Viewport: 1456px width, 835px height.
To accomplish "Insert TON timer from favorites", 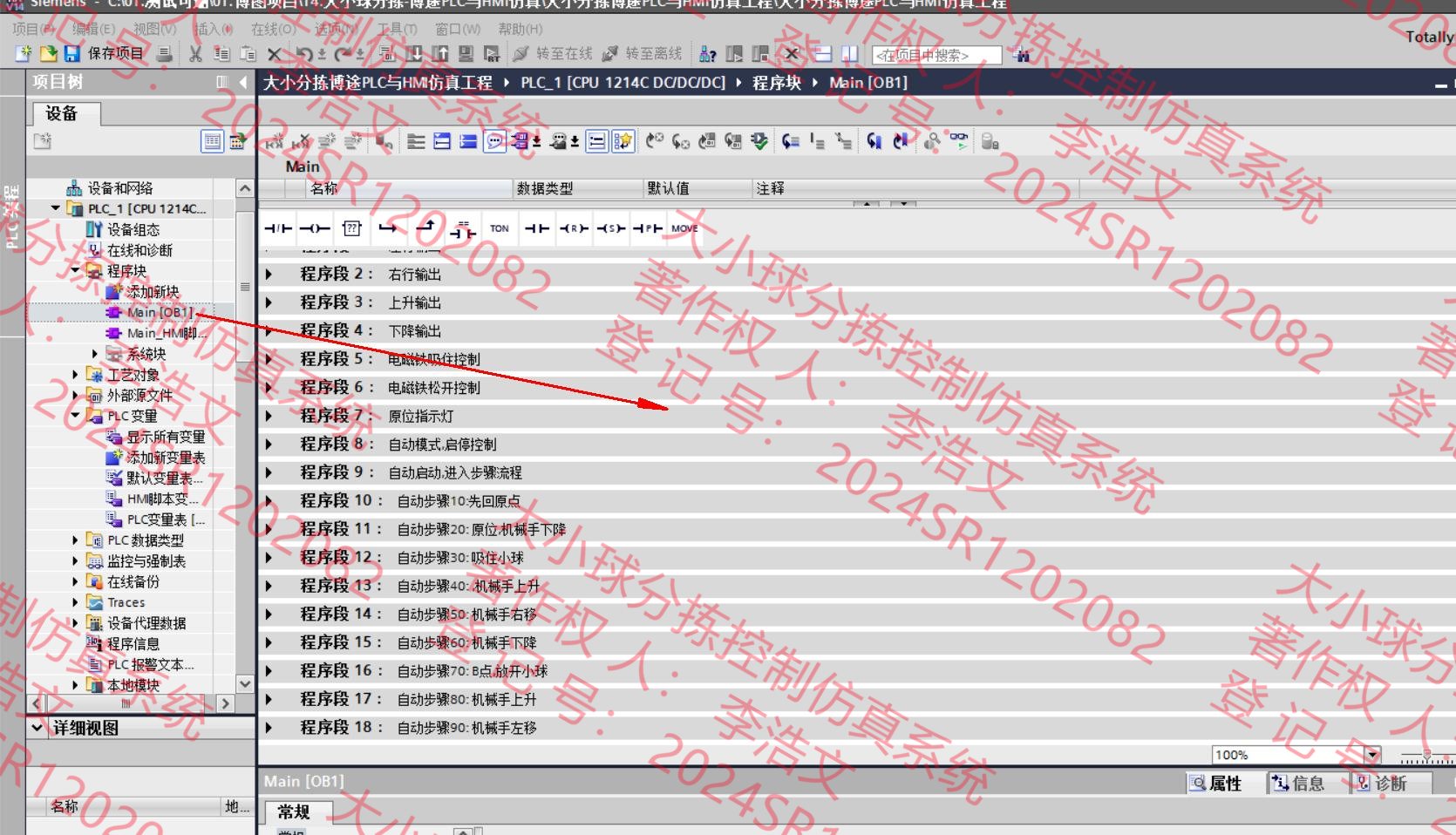I will point(500,228).
